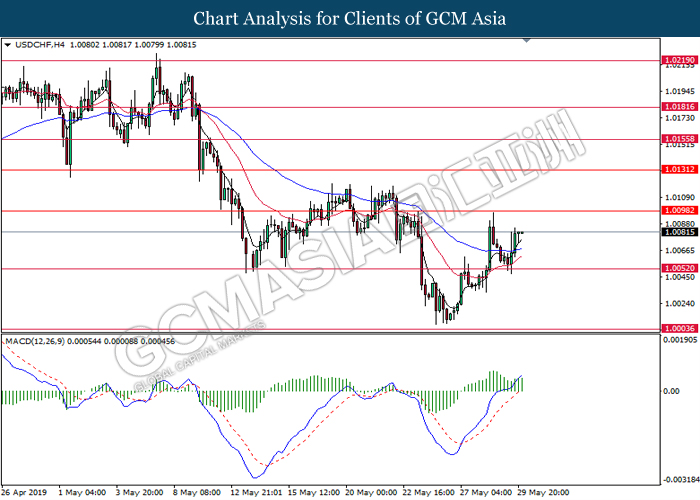700x500 pixels.
Task: Click the triangle arrow beside USDCHF,H4
Action: click(x=8, y=45)
